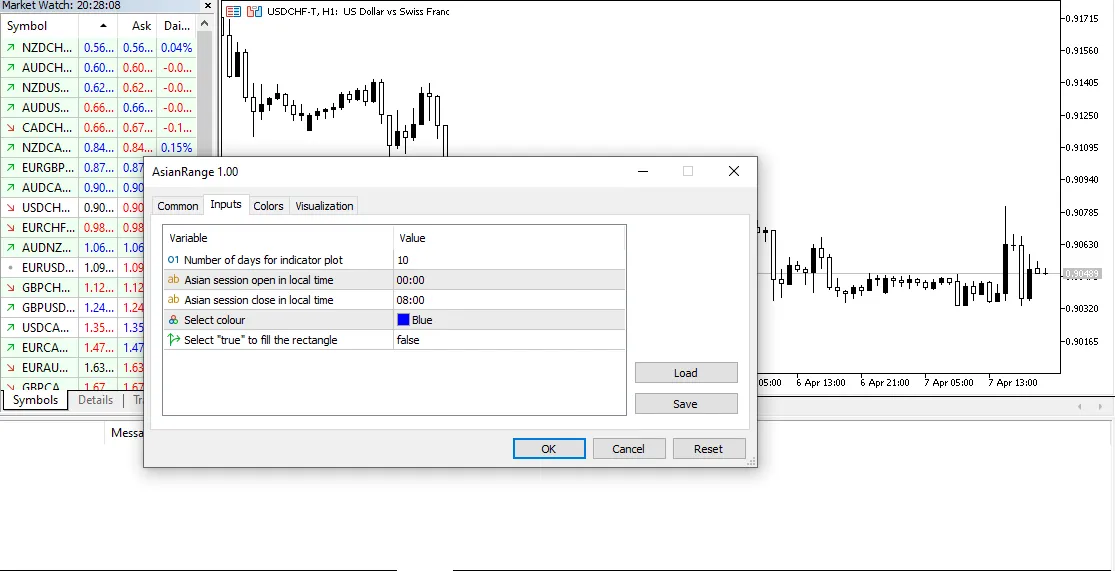Click the integer type icon beside Number of days

pos(174,260)
